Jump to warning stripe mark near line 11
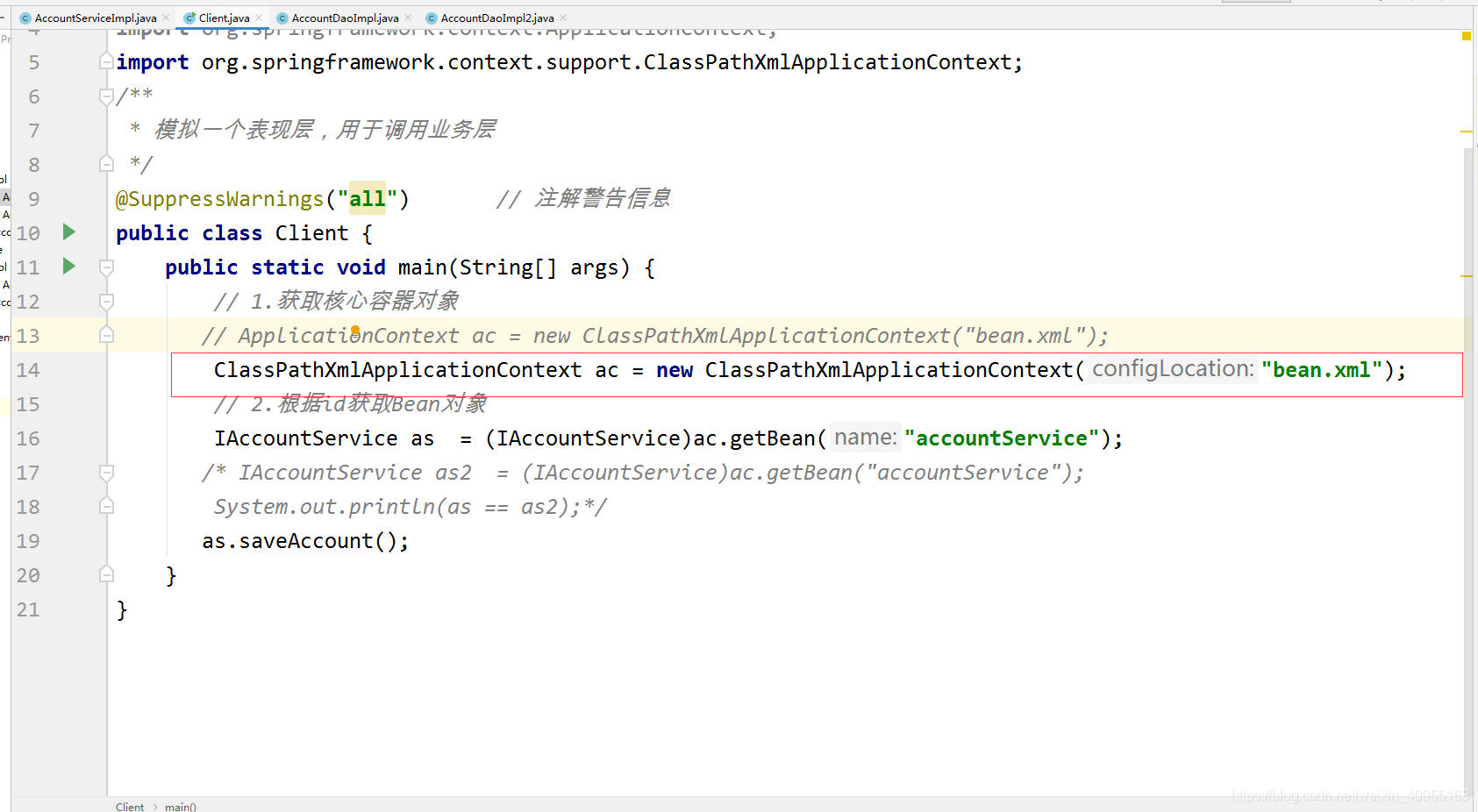This screenshot has height=812, width=1478. tap(1466, 276)
